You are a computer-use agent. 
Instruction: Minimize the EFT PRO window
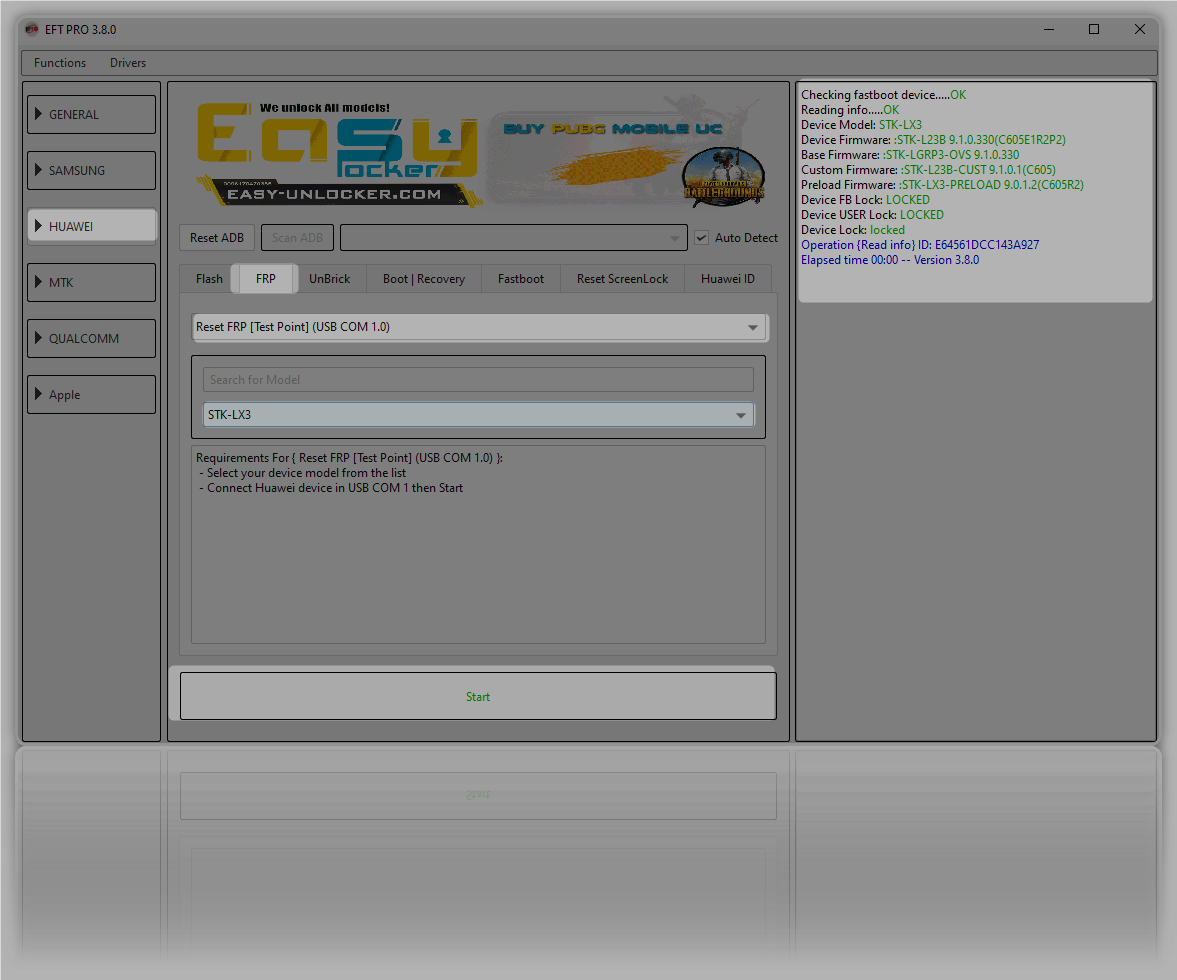coord(1049,29)
